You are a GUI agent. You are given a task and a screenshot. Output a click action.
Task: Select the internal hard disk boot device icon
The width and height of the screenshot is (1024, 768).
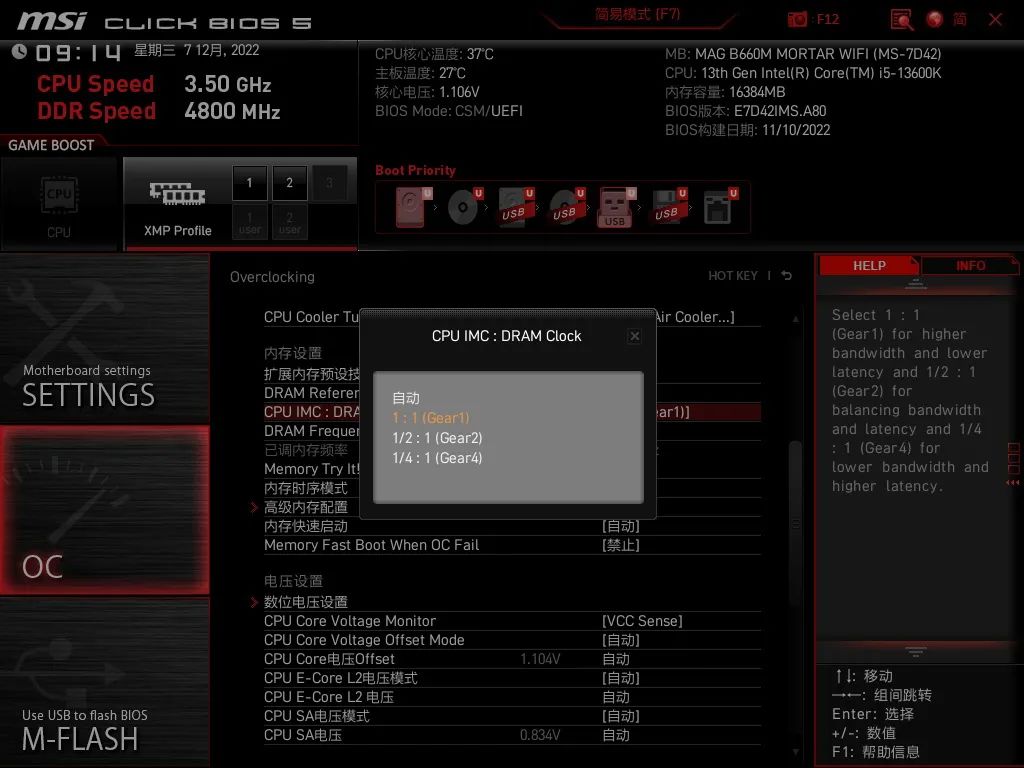(413, 206)
